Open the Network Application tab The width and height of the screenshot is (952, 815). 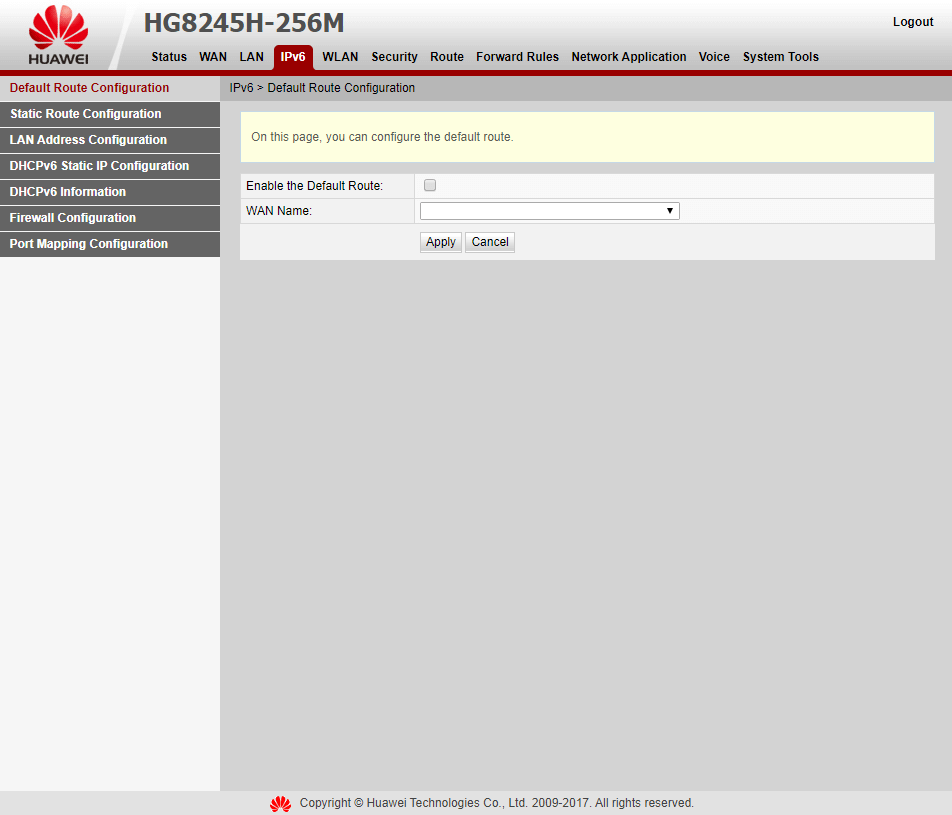pos(628,57)
